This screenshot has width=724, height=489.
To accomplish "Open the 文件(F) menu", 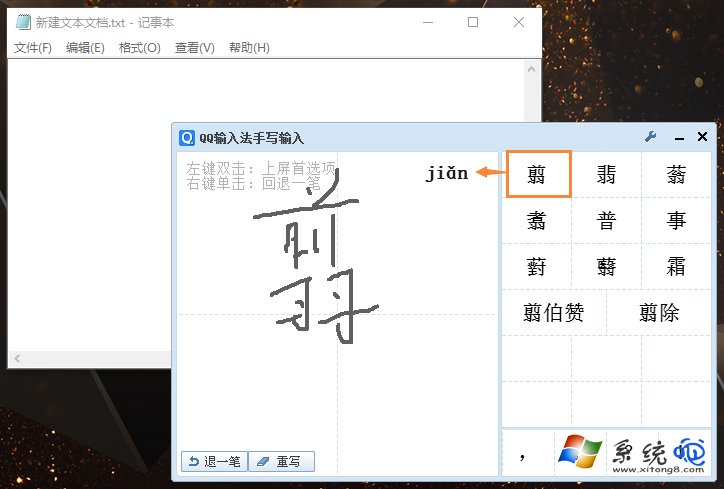I will tap(33, 48).
